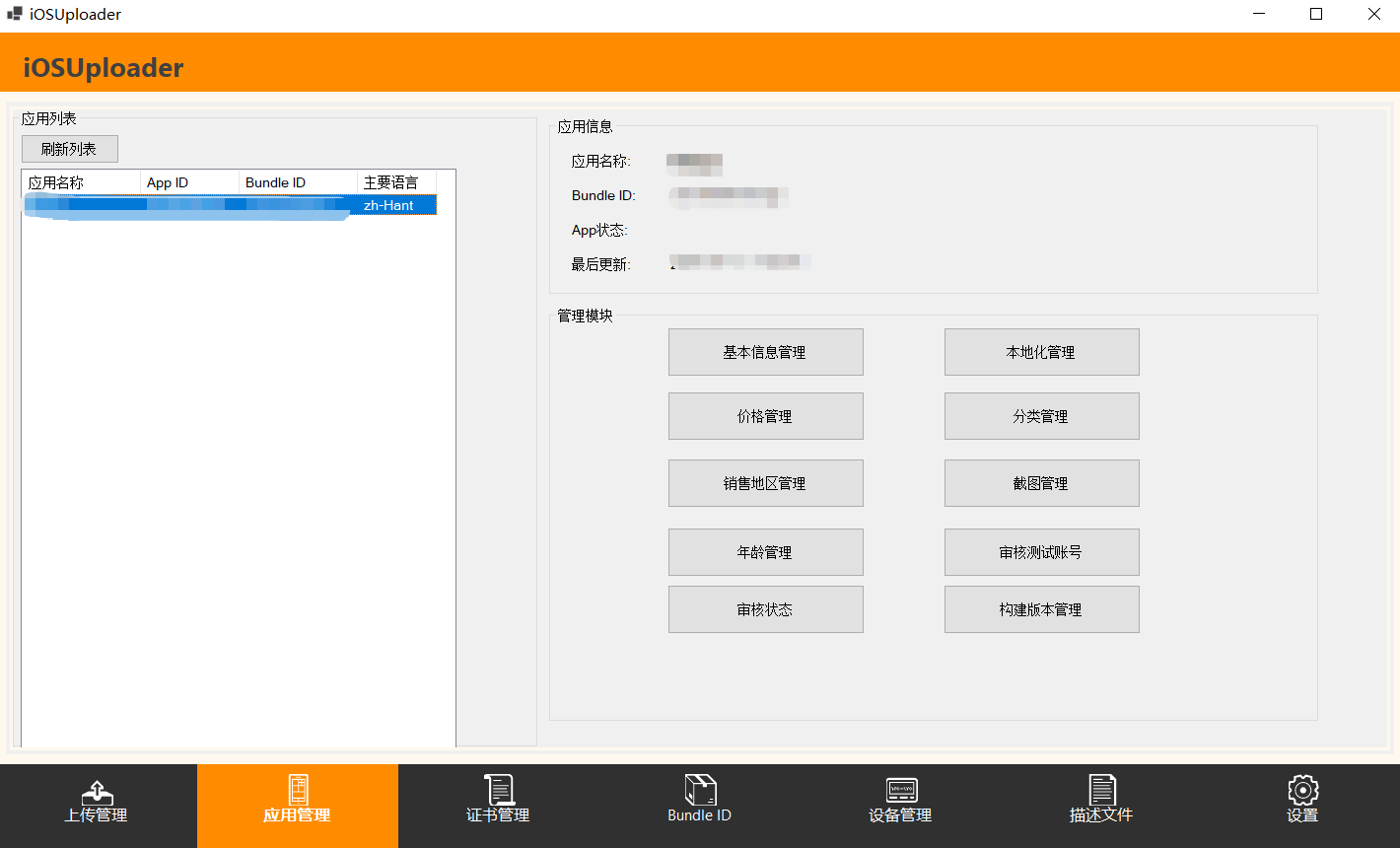The height and width of the screenshot is (848, 1400).
Task: Open 本地化管理 module
Action: coord(1041,352)
